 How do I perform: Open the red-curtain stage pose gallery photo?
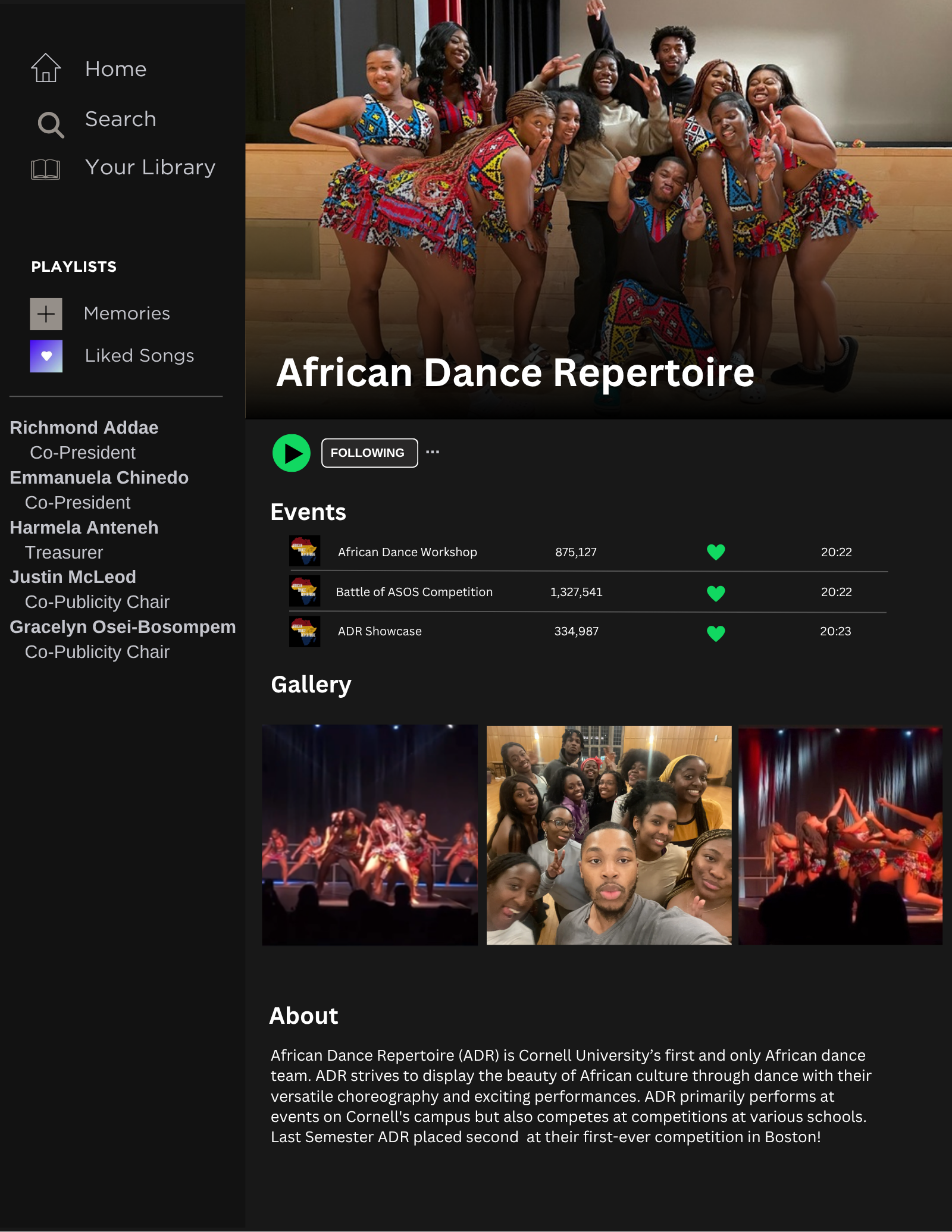[840, 836]
